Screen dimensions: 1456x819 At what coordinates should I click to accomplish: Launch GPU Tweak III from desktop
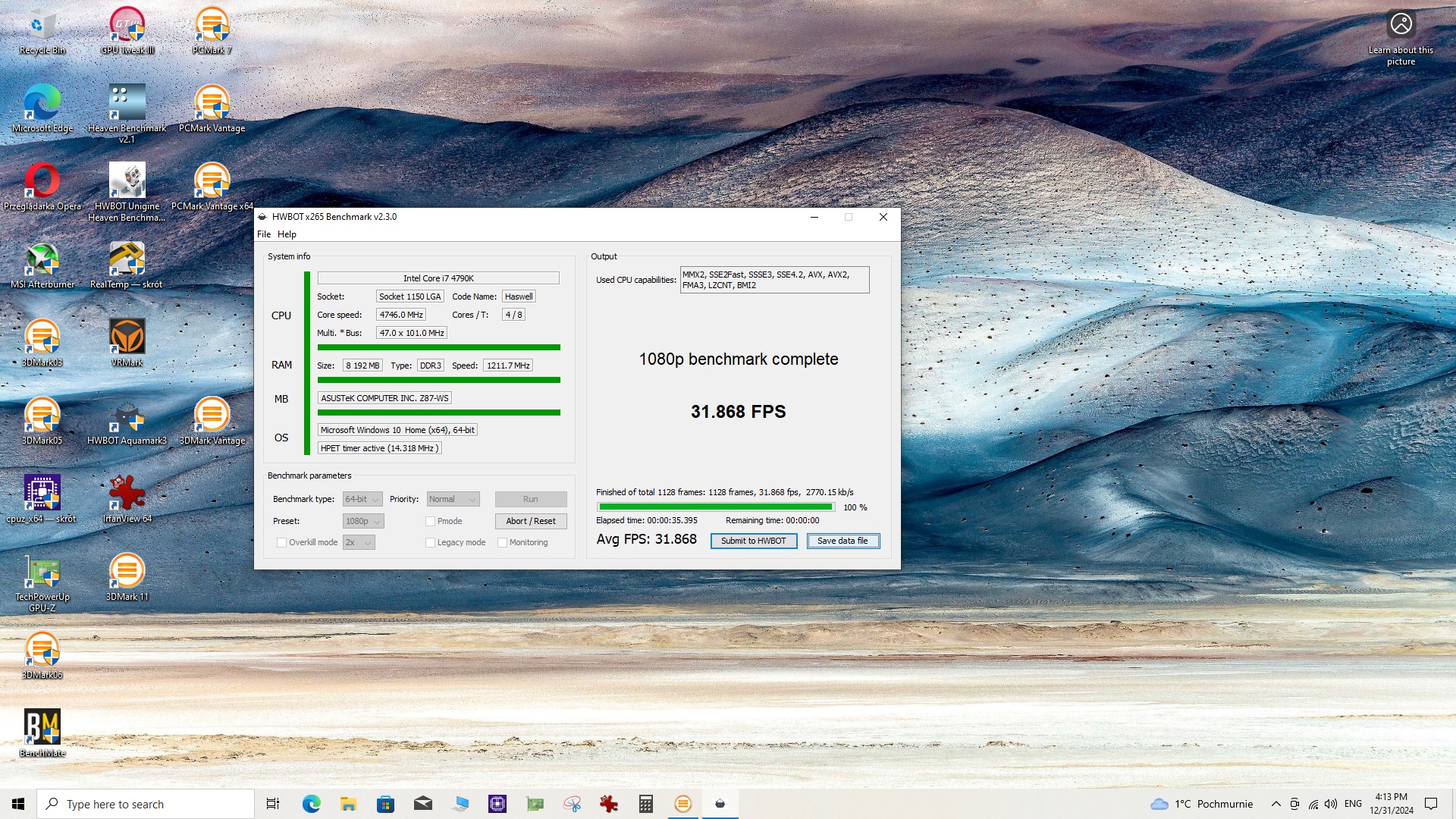pyautogui.click(x=127, y=31)
